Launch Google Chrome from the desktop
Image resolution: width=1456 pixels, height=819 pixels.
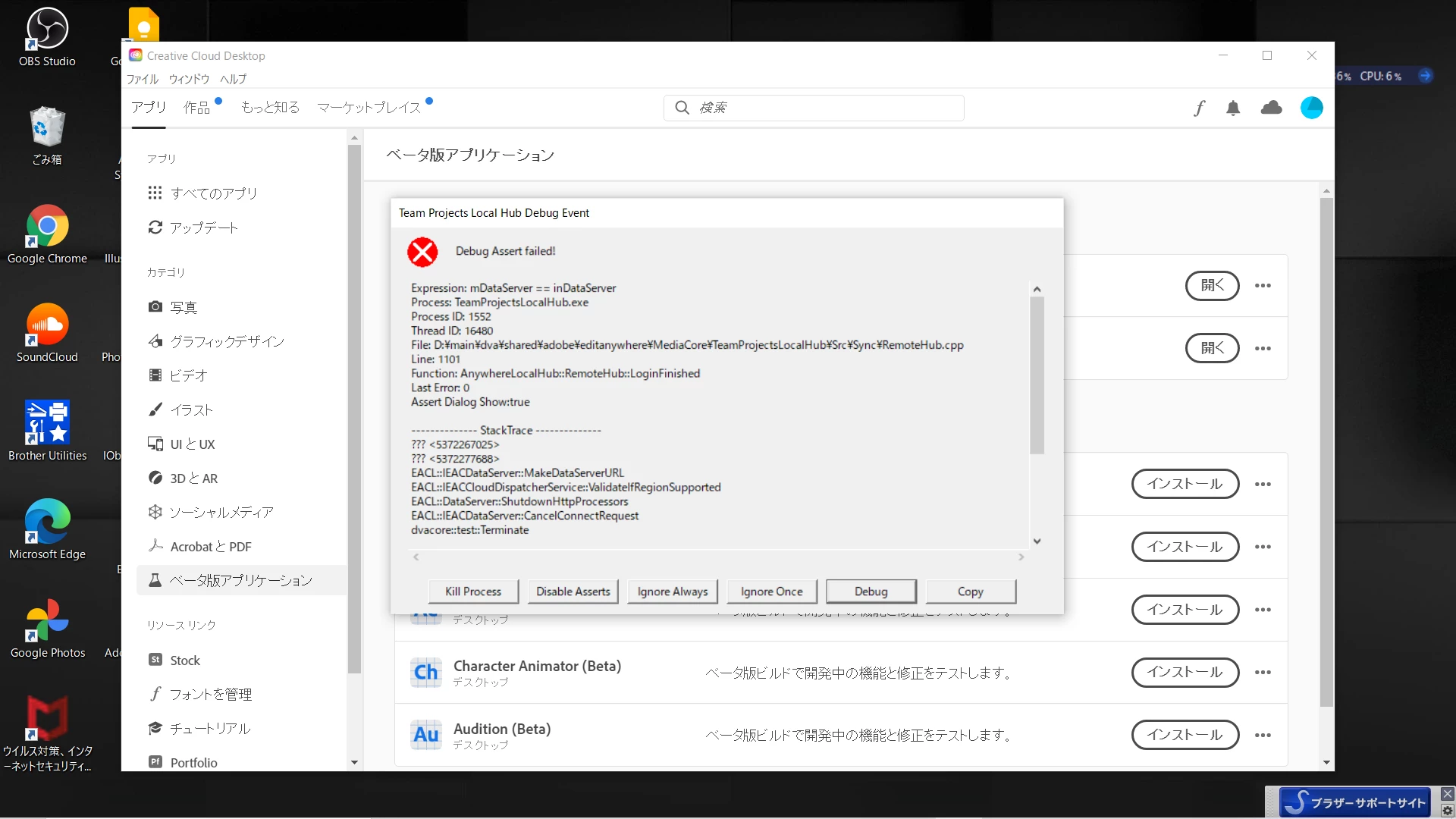pos(47,235)
